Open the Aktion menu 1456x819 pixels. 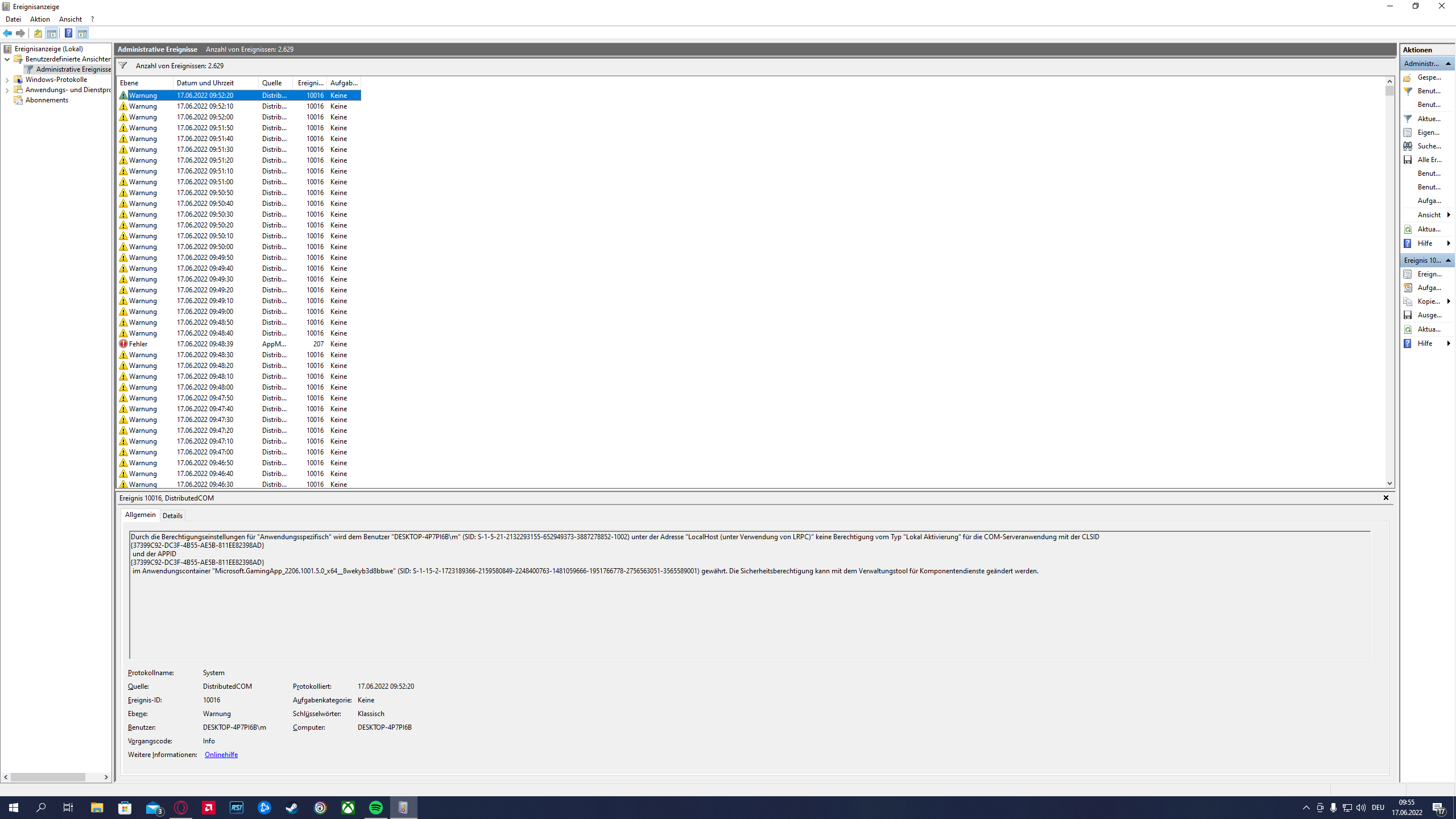point(40,19)
